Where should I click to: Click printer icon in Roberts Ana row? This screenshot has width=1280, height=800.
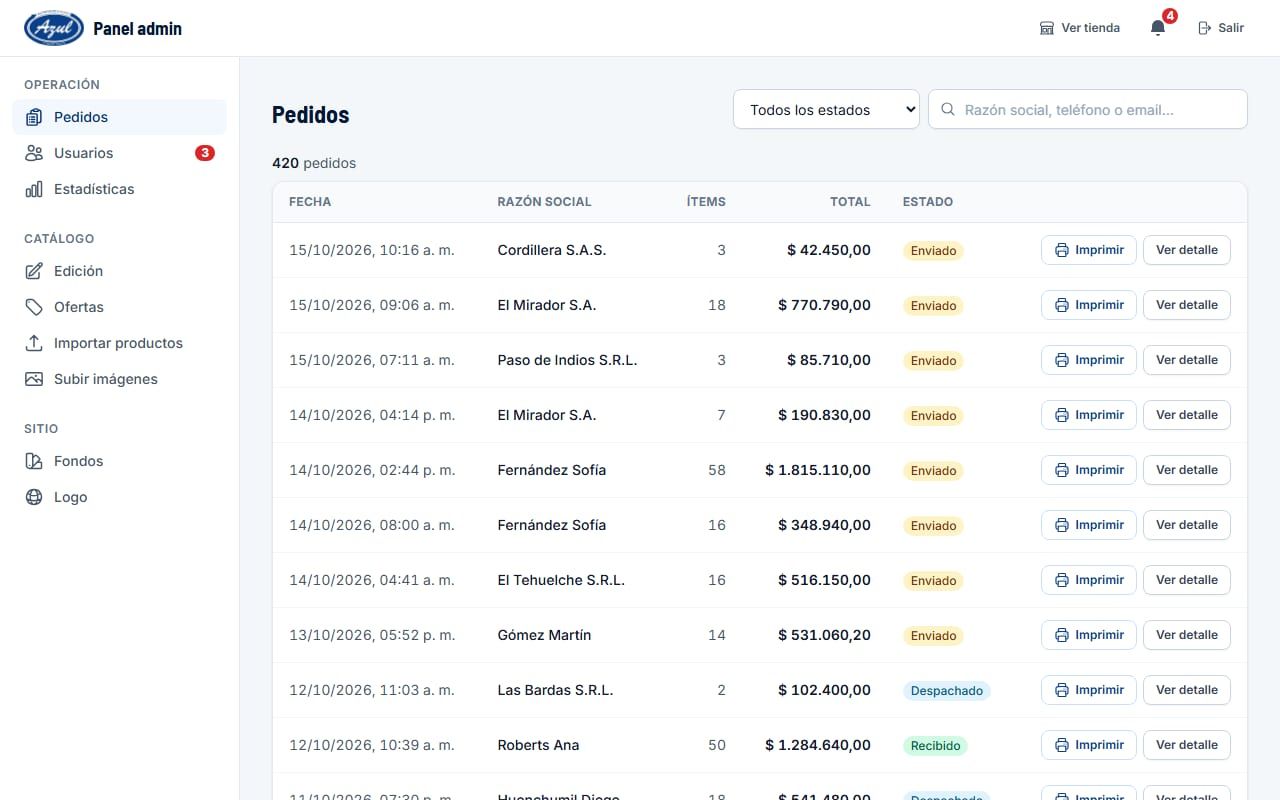pyautogui.click(x=1062, y=745)
